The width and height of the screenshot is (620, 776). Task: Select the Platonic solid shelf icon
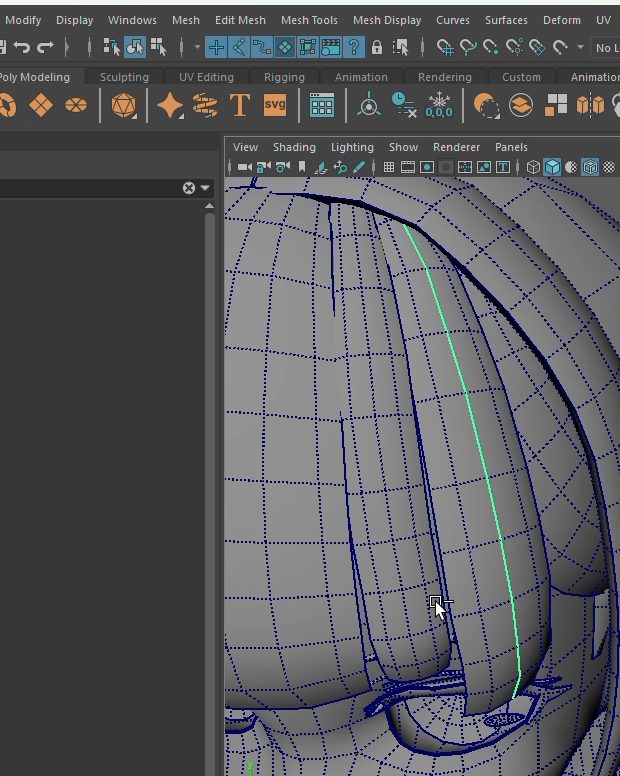point(124,105)
